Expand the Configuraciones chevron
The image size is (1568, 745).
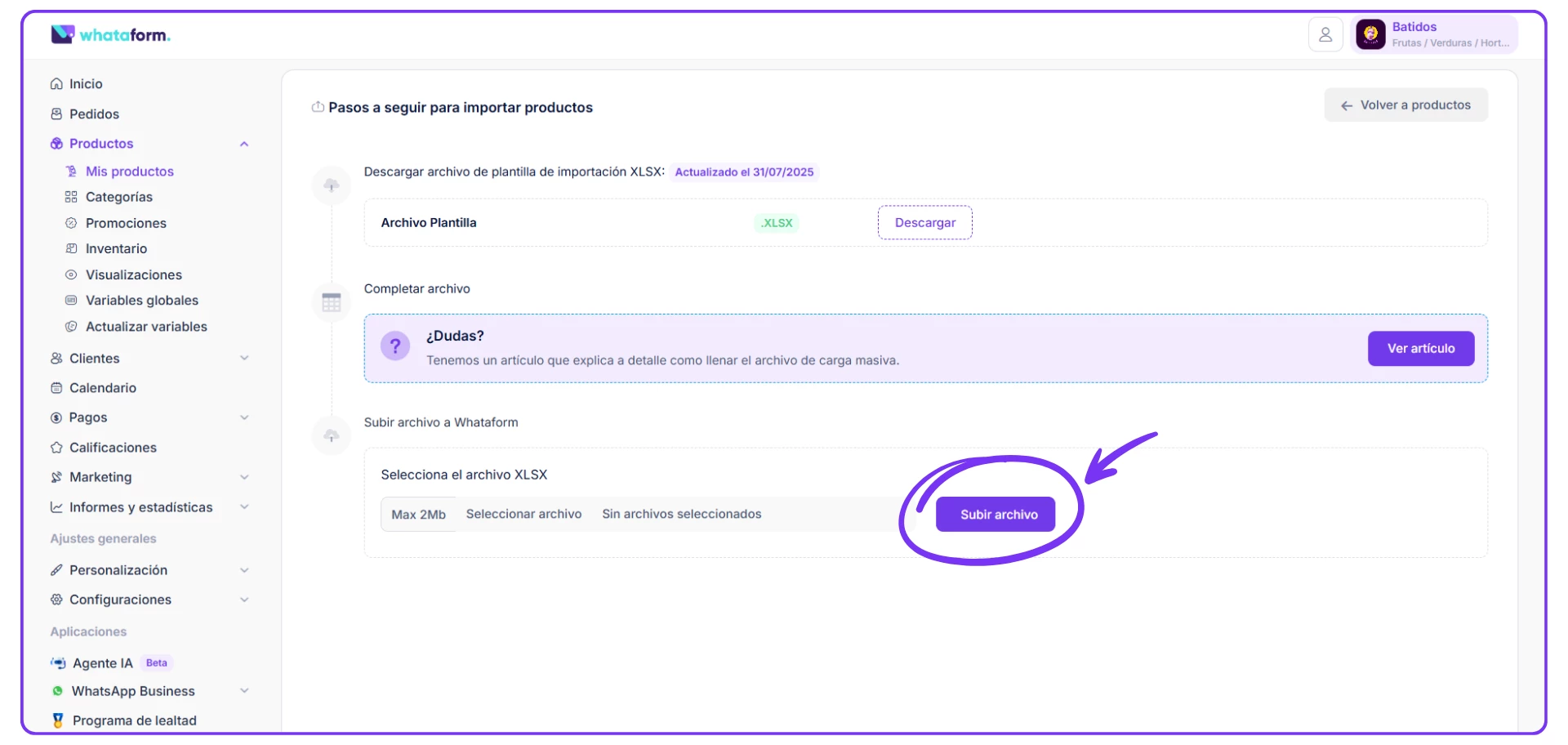tap(243, 600)
